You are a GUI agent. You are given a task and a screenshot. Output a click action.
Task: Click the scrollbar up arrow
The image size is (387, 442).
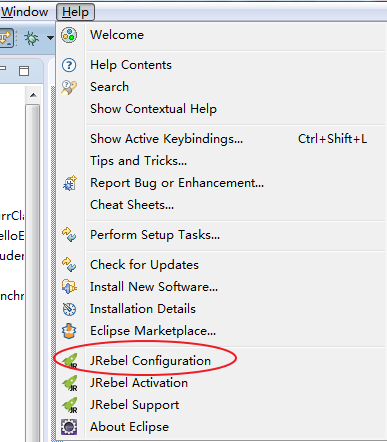pos(33,96)
